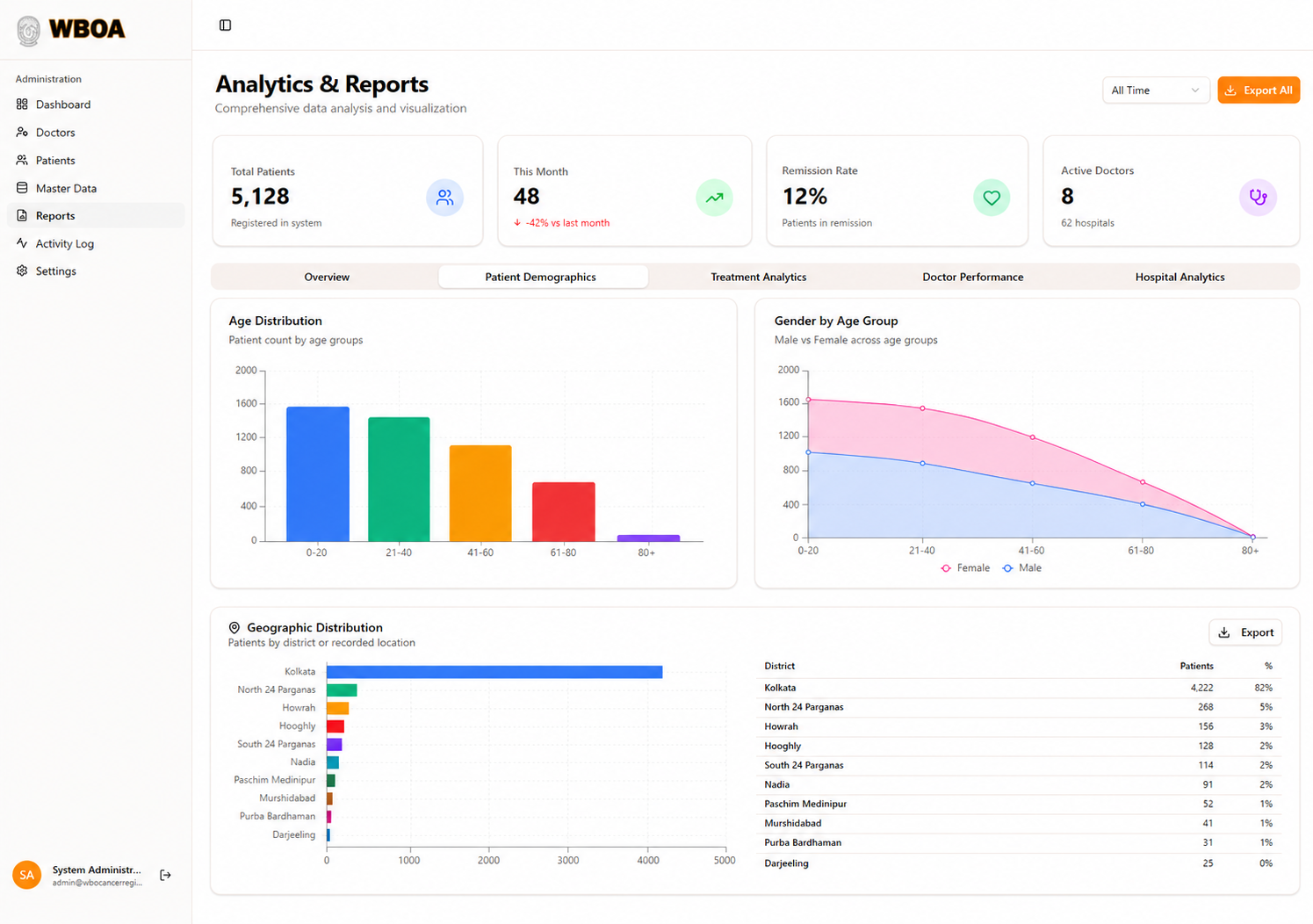Click the Patients column header
Viewport: 1313px width, 924px height.
(x=1196, y=666)
